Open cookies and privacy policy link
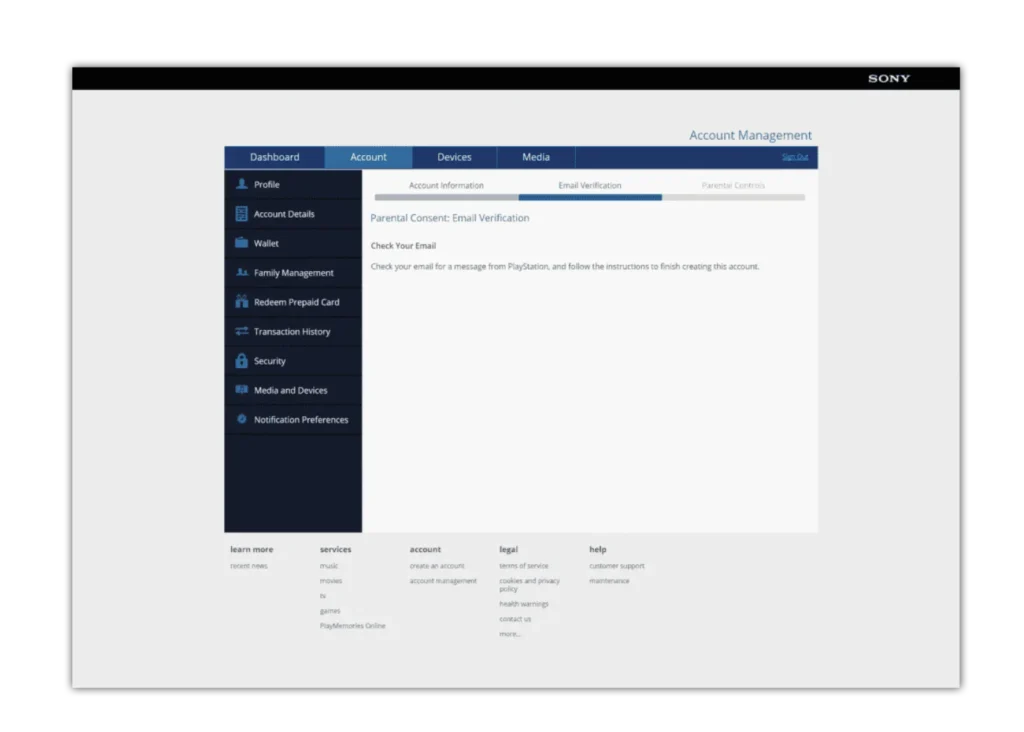 (x=530, y=585)
